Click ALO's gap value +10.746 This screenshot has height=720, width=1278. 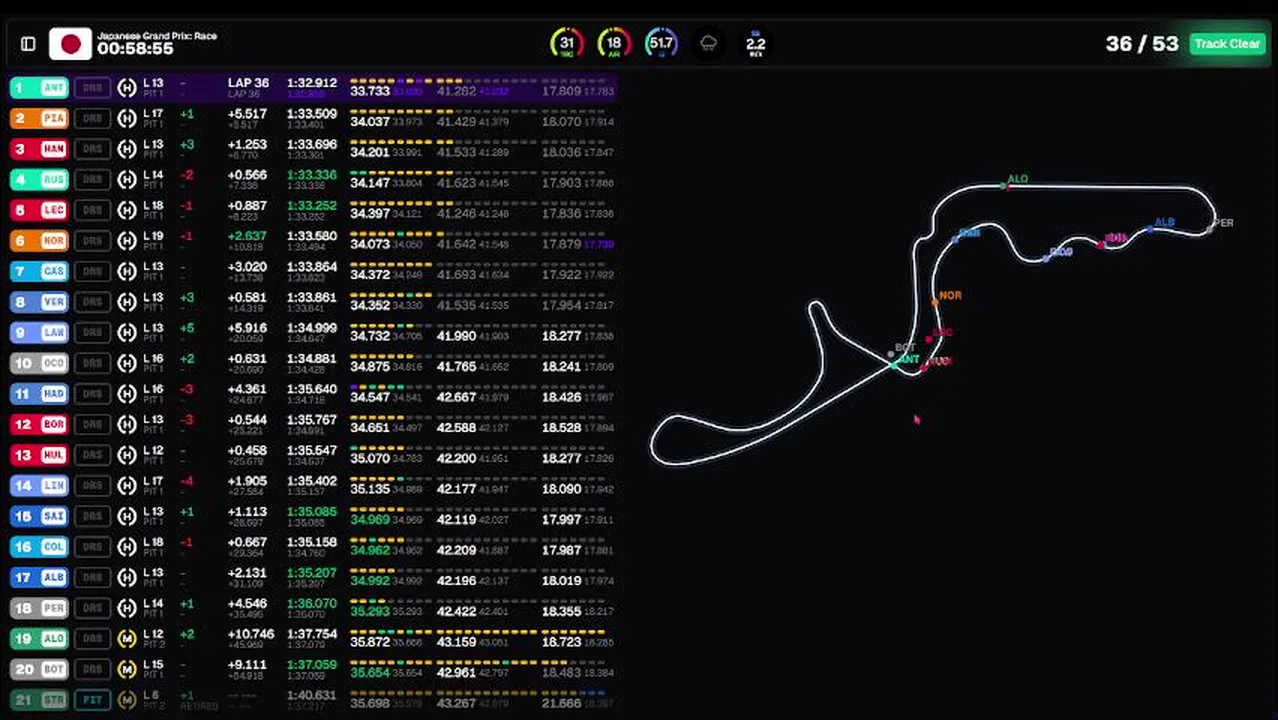pos(251,634)
